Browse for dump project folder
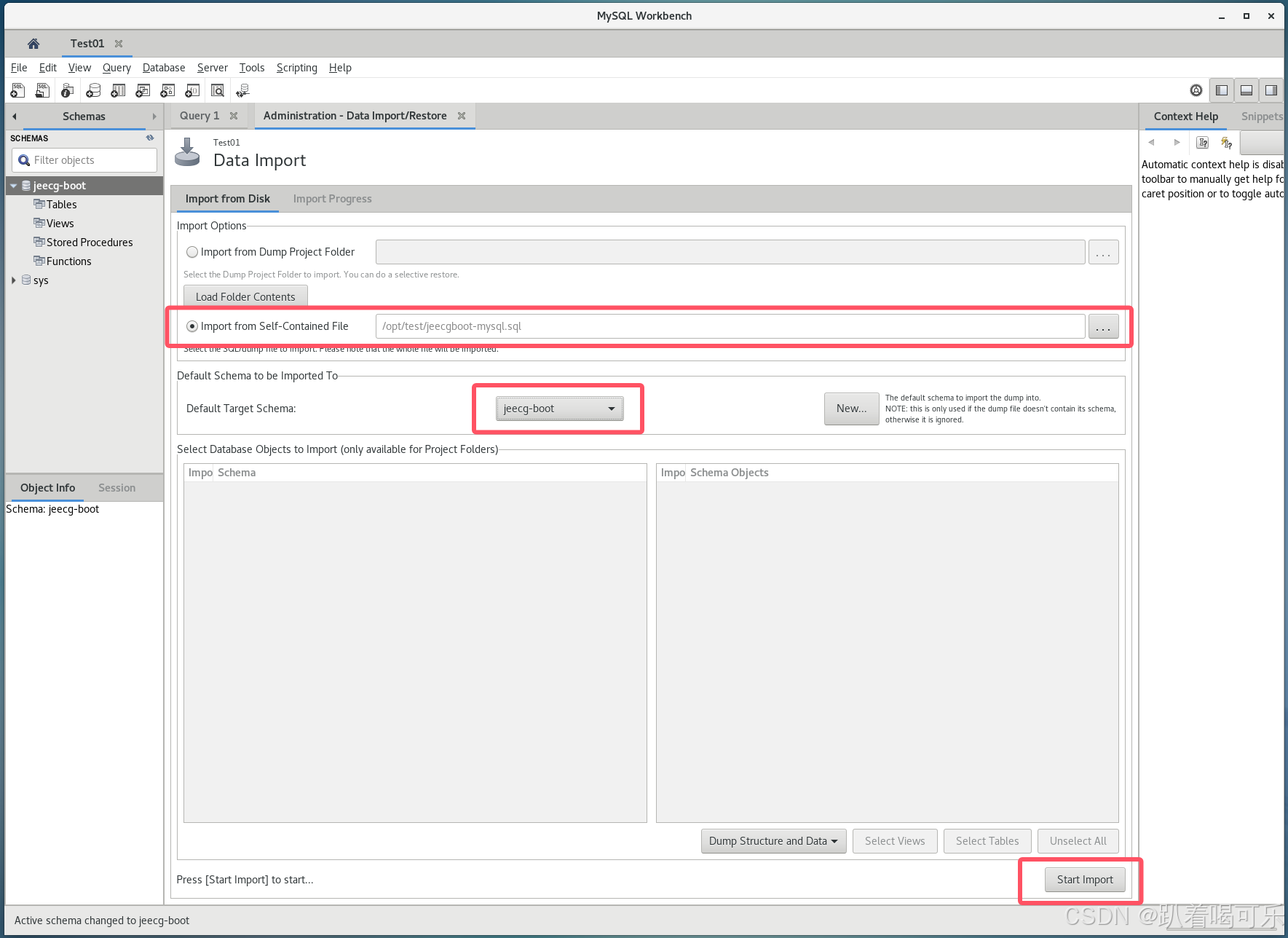Image resolution: width=1288 pixels, height=938 pixels. [1103, 252]
